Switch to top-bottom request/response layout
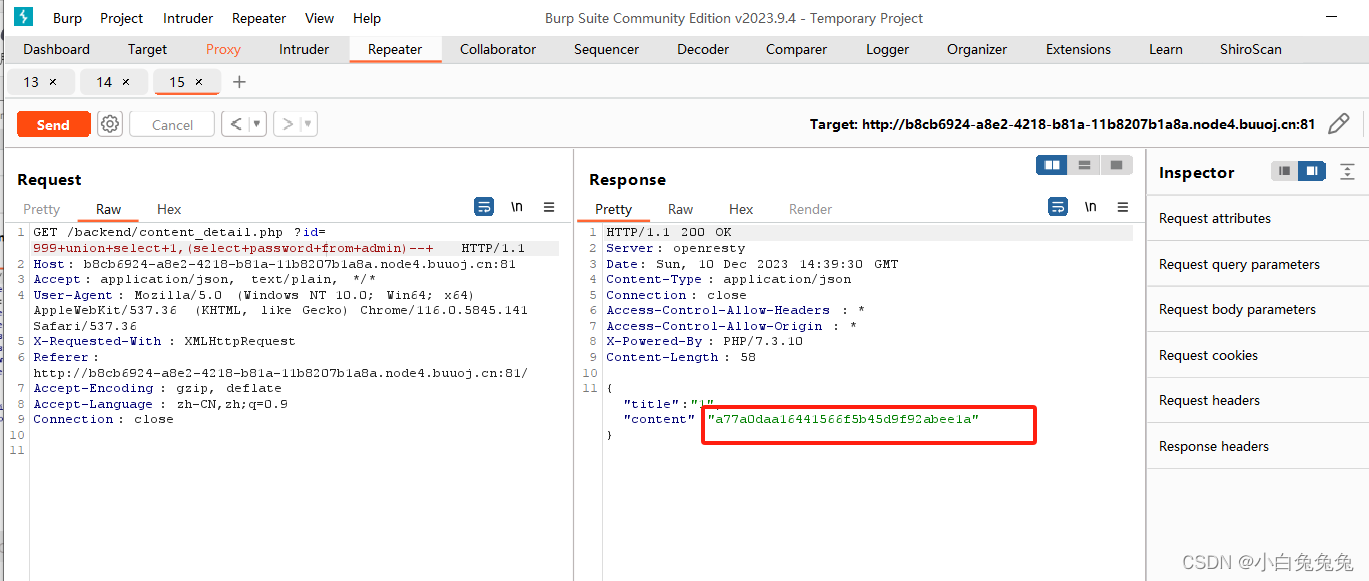 [1084, 165]
